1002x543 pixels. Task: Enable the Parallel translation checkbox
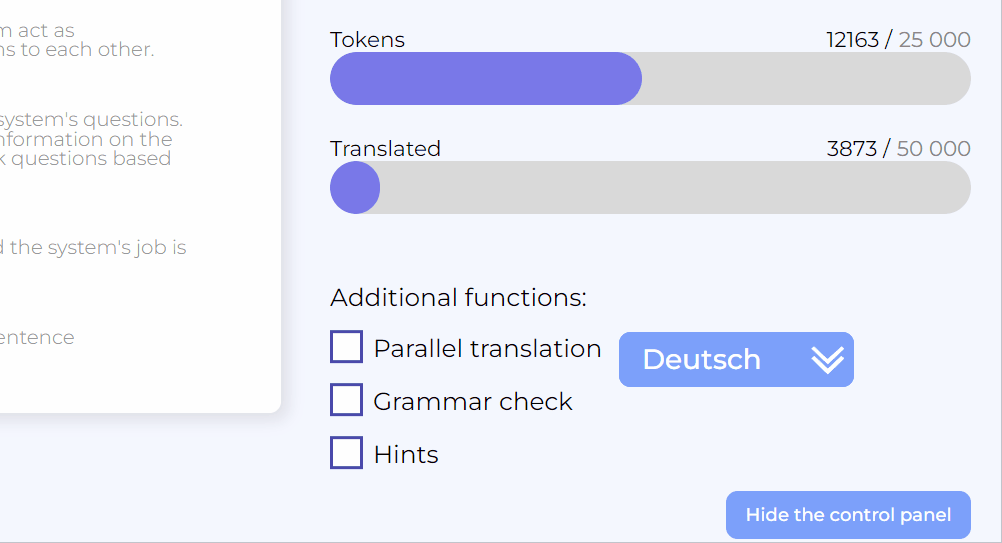tap(346, 347)
